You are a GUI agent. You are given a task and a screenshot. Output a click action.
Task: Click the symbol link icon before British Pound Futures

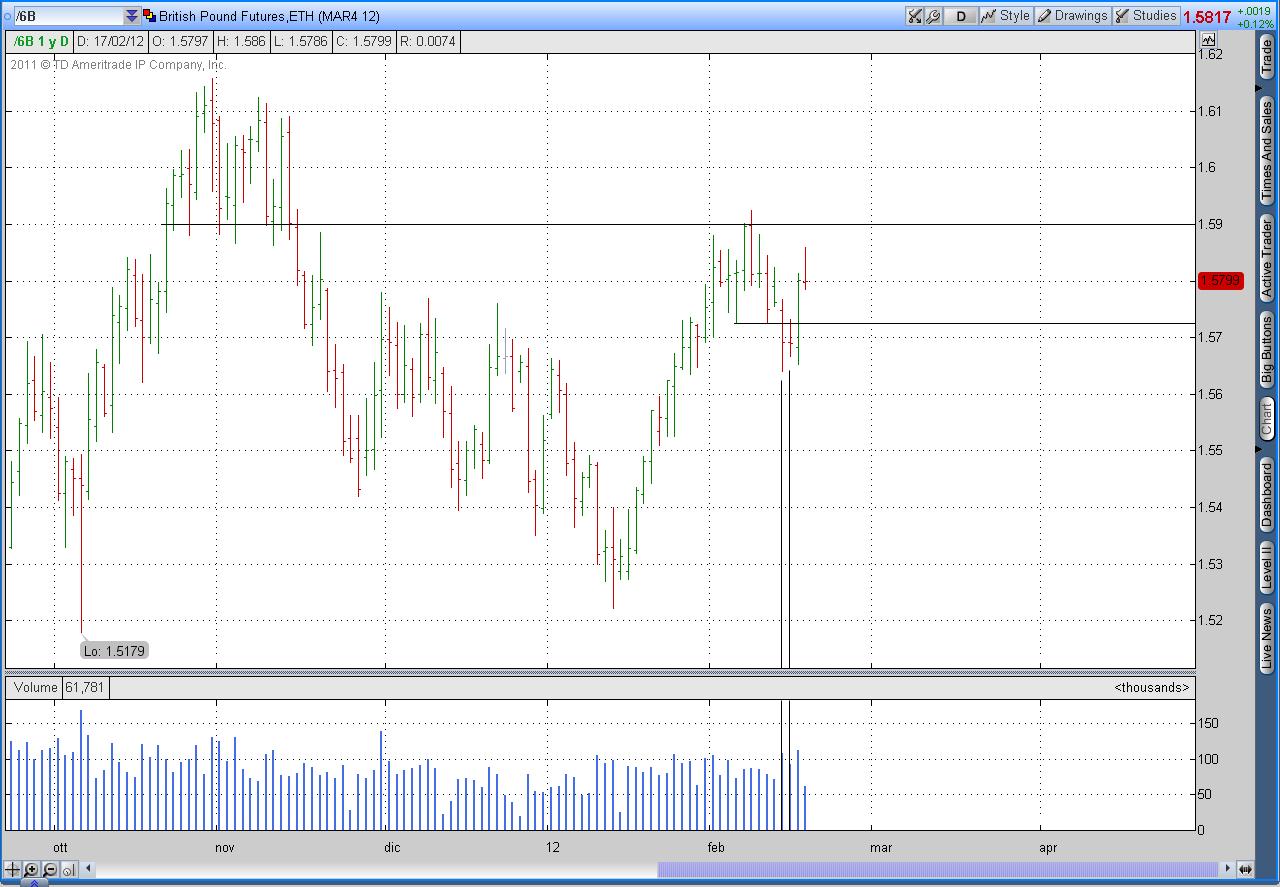pos(150,16)
